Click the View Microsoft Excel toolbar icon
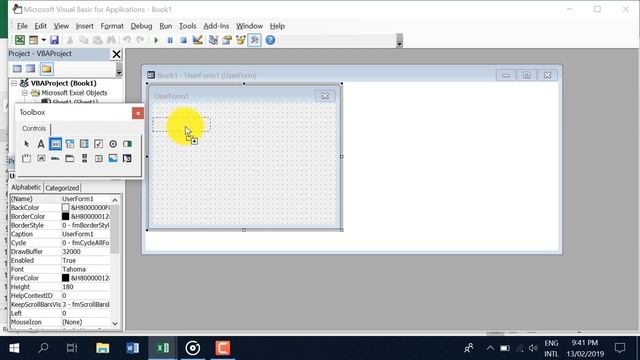 (20, 40)
